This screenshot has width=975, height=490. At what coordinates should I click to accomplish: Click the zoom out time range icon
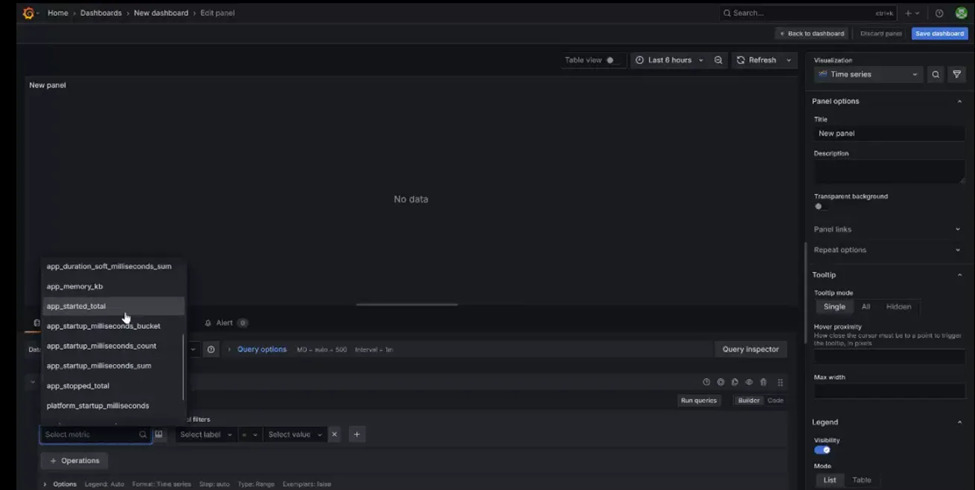click(x=718, y=60)
